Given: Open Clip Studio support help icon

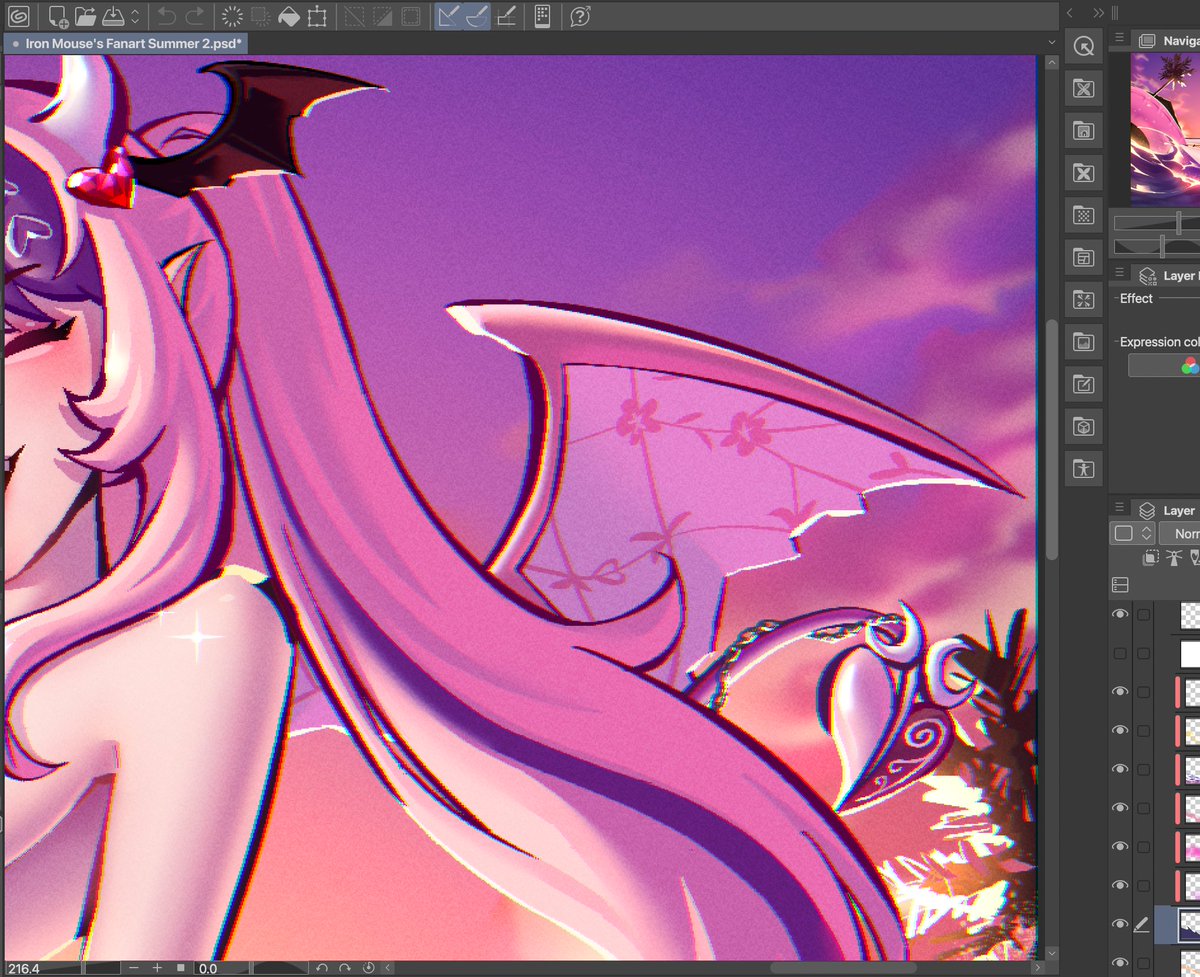Looking at the screenshot, I should [x=579, y=16].
